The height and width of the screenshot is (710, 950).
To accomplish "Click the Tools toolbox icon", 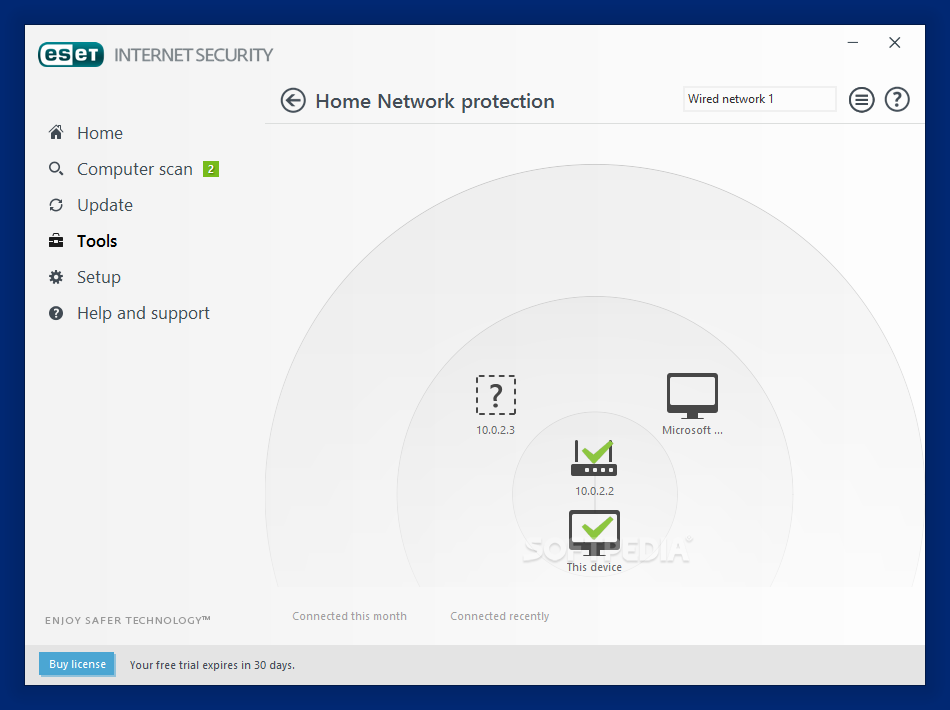I will (56, 241).
